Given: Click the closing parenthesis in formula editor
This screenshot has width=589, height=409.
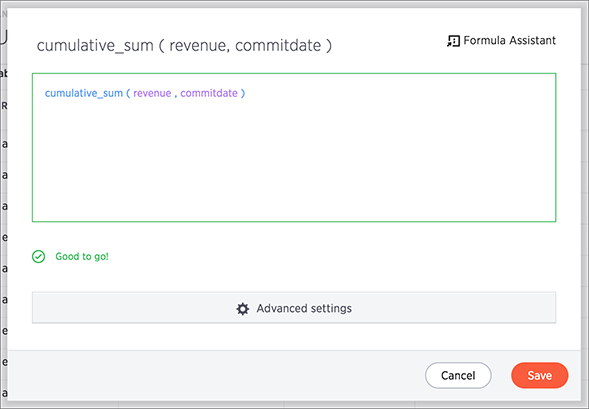Looking at the screenshot, I should pyautogui.click(x=243, y=93).
